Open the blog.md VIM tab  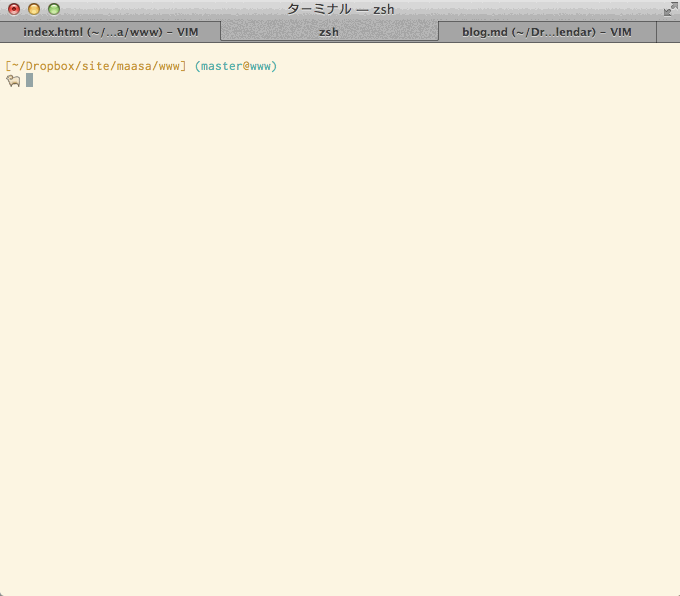(547, 32)
